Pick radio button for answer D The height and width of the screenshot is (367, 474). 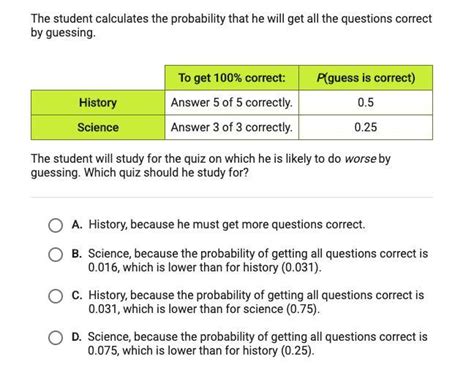(x=55, y=338)
